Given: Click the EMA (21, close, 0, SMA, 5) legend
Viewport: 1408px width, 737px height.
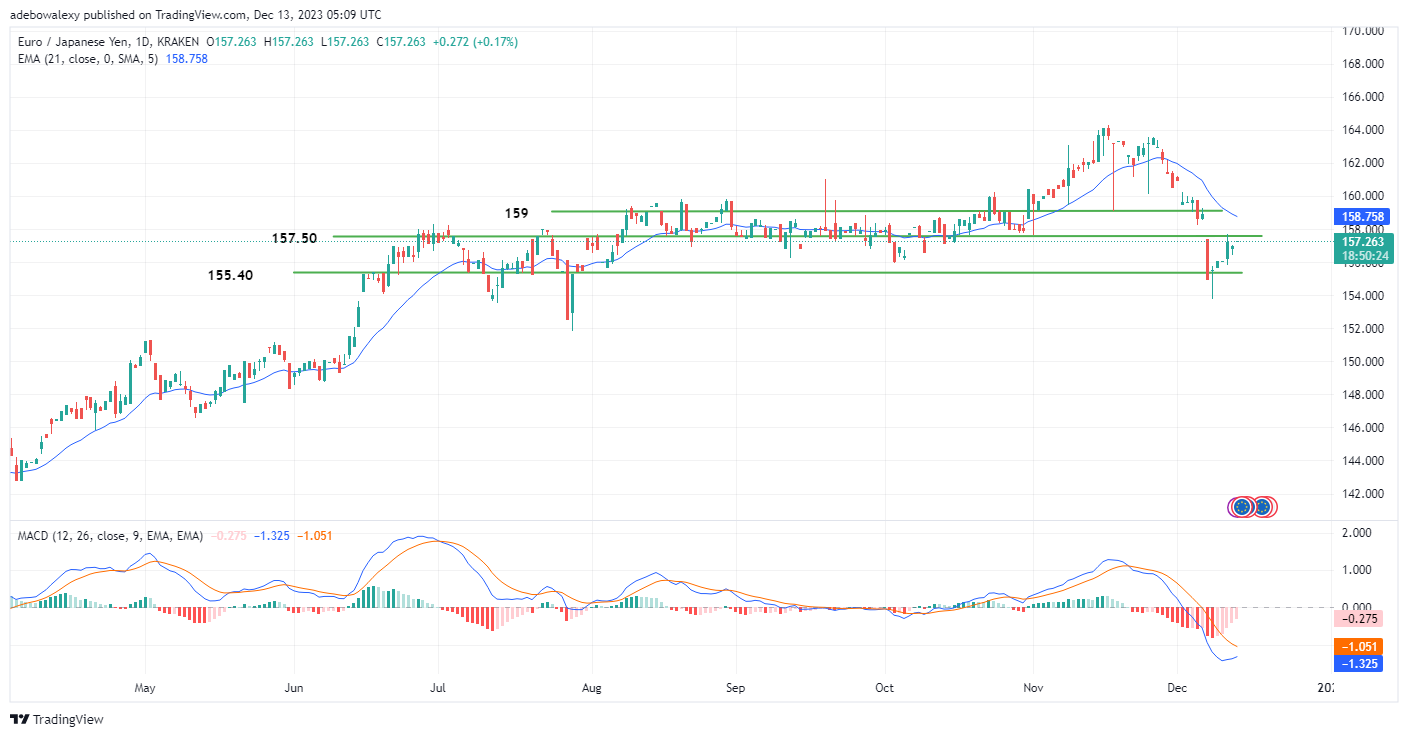Looking at the screenshot, I should [x=86, y=59].
